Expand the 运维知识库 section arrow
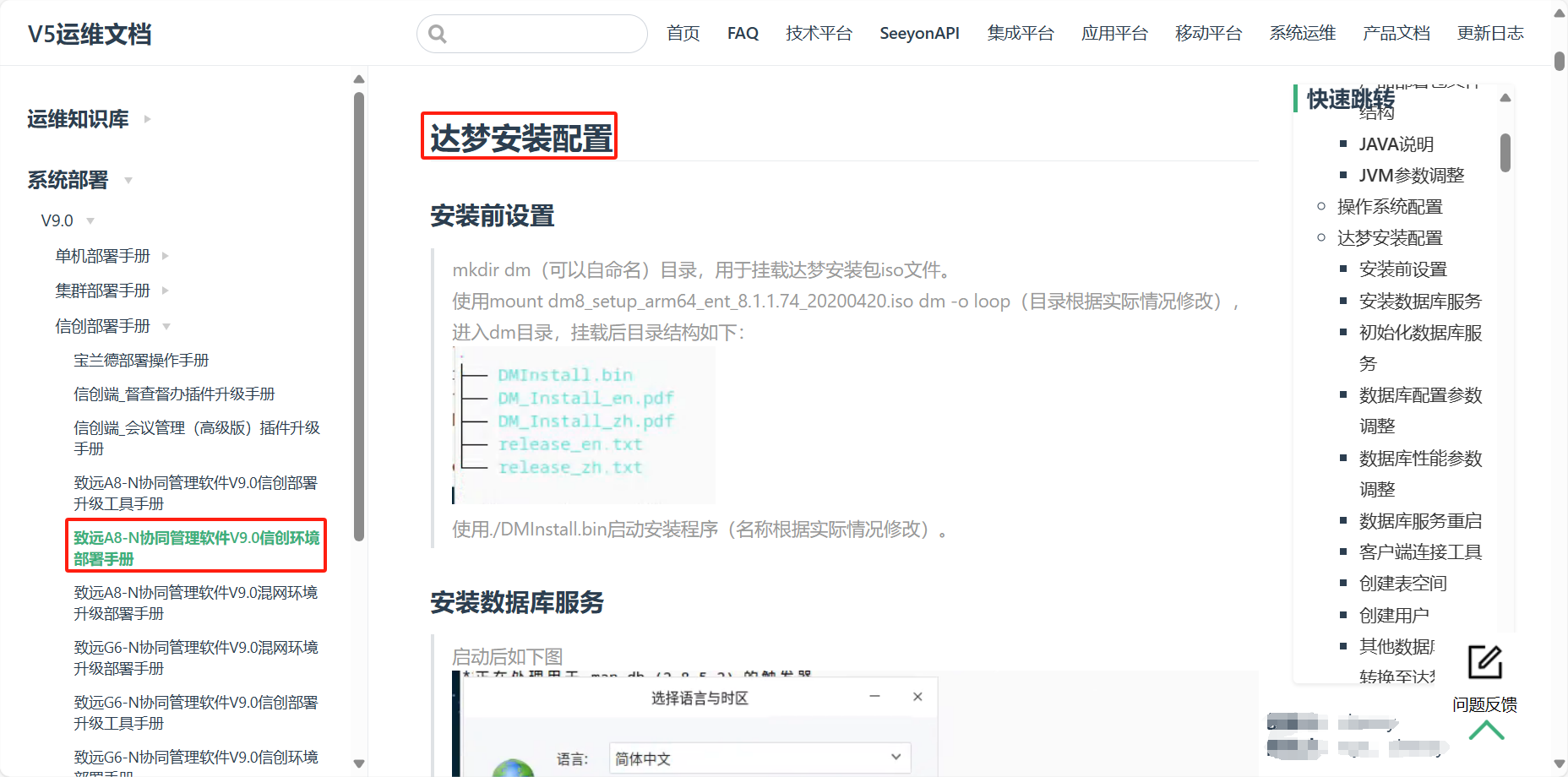 click(x=147, y=119)
